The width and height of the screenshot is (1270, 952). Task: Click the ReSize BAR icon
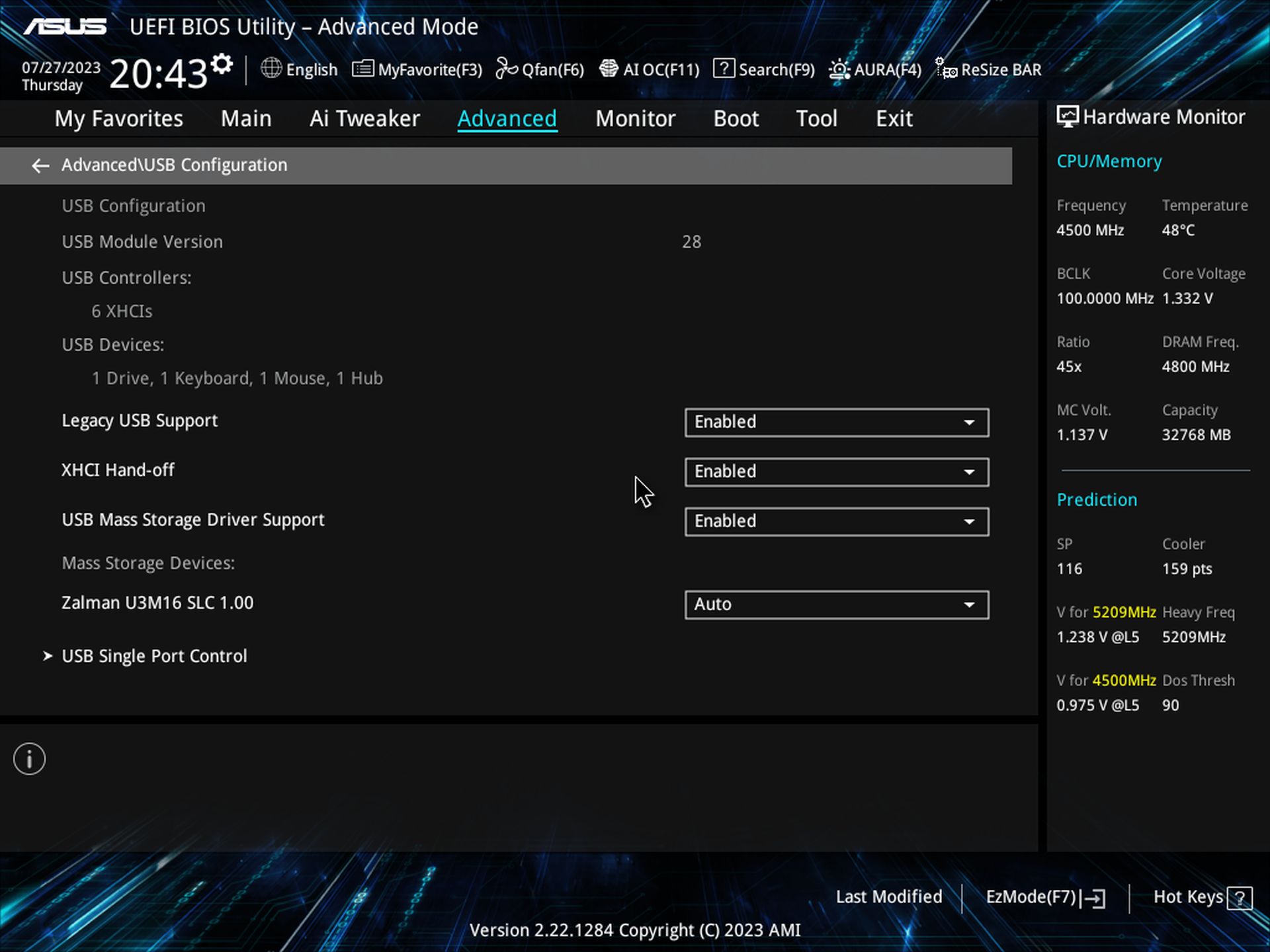(x=946, y=69)
